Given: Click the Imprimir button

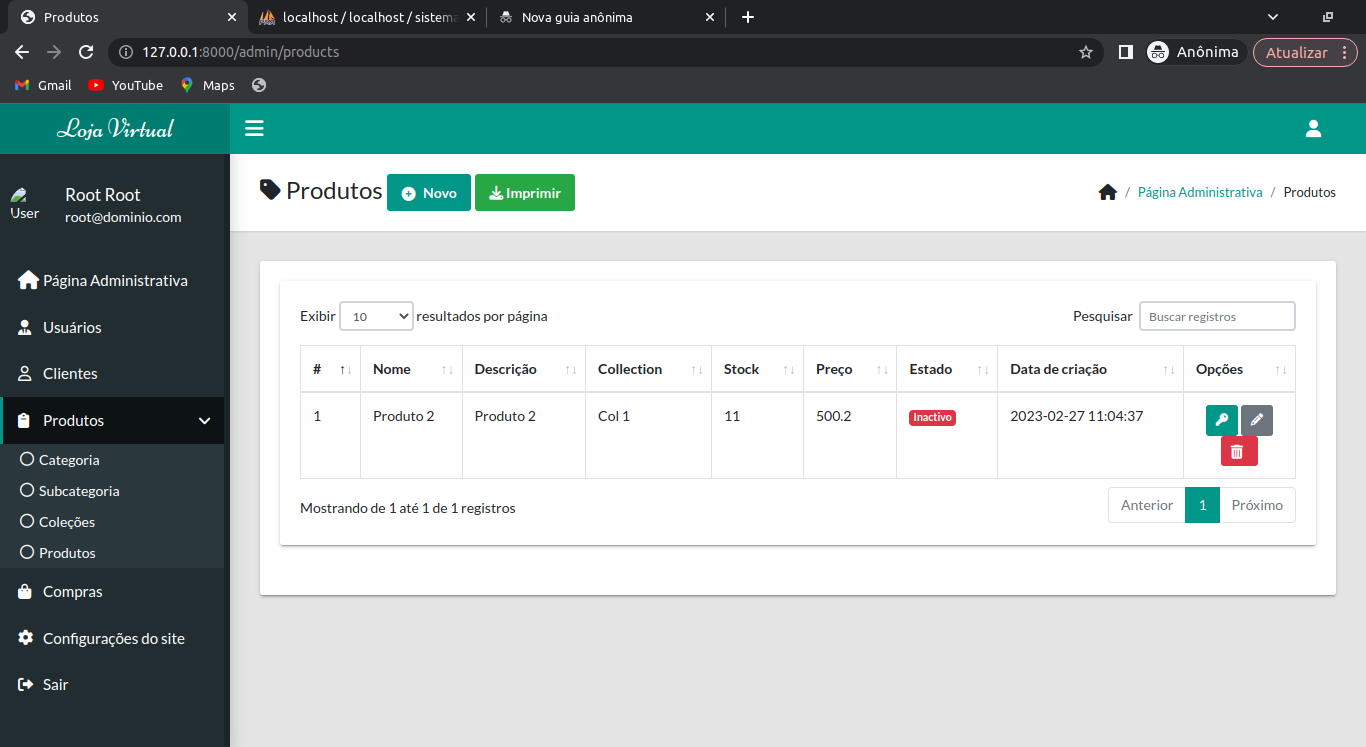Looking at the screenshot, I should coord(524,192).
